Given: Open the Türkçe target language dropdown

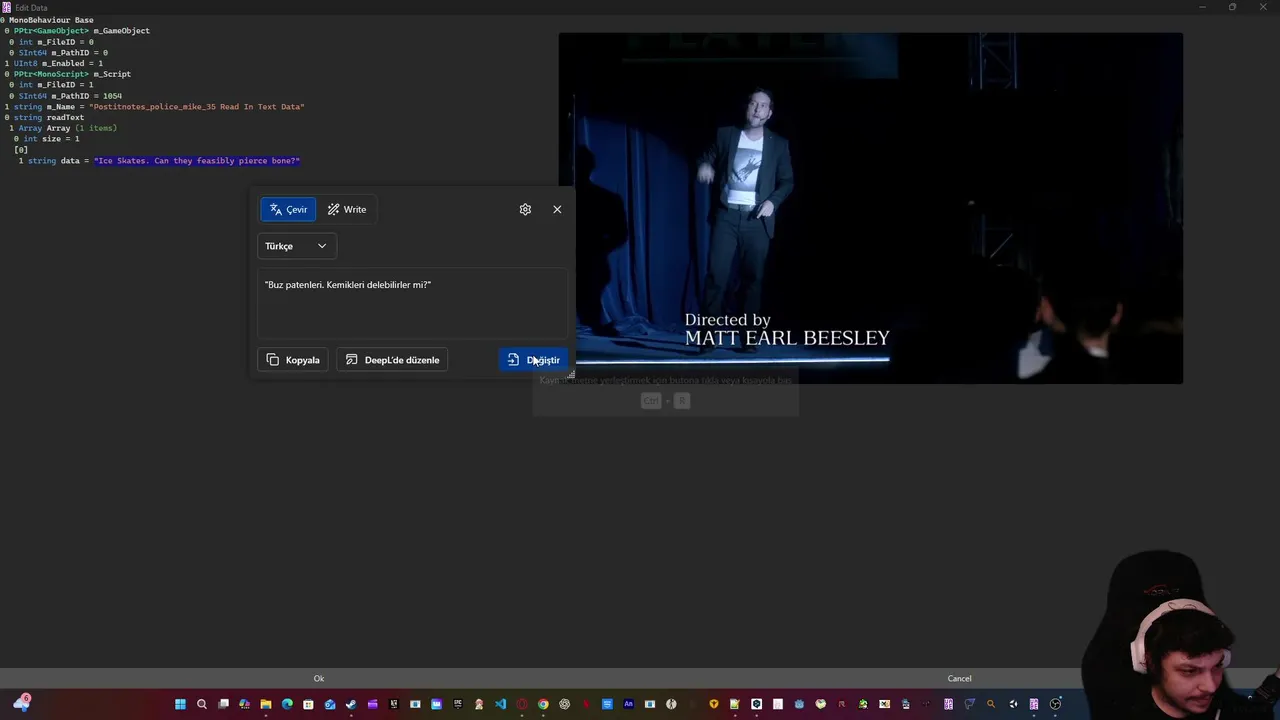Looking at the screenshot, I should pyautogui.click(x=296, y=246).
